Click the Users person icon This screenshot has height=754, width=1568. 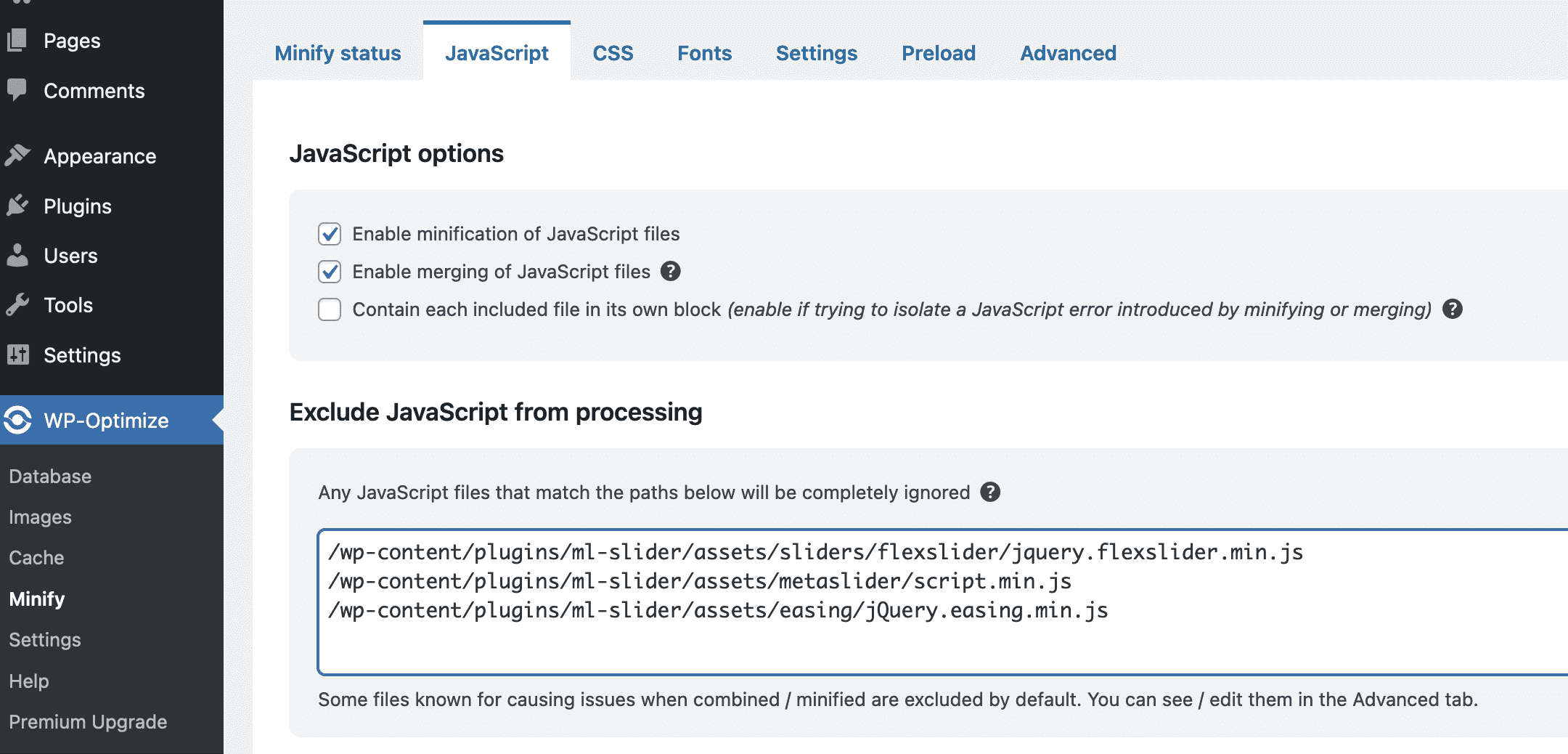(x=17, y=255)
